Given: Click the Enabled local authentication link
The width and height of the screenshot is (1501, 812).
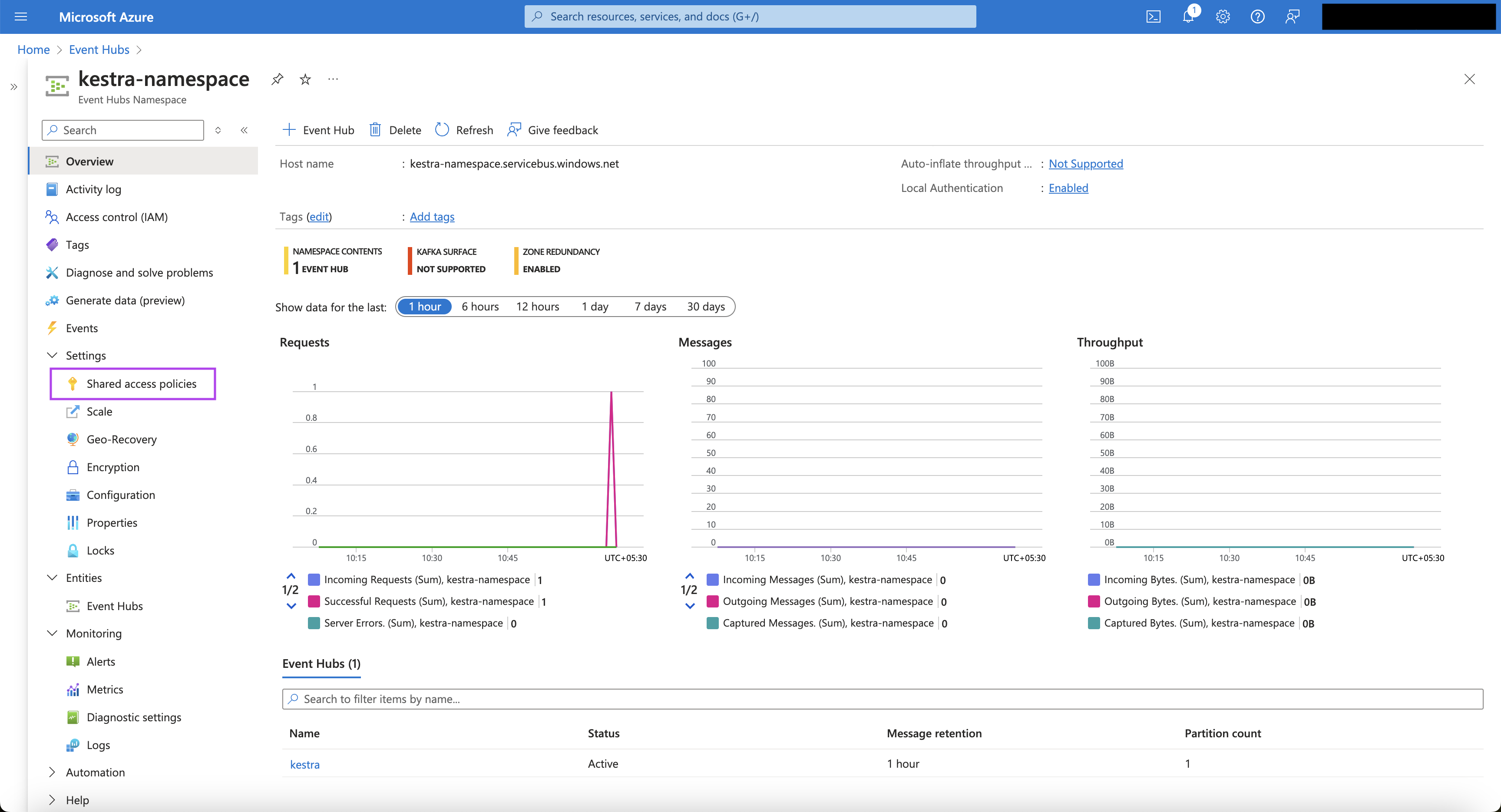Looking at the screenshot, I should point(1068,187).
